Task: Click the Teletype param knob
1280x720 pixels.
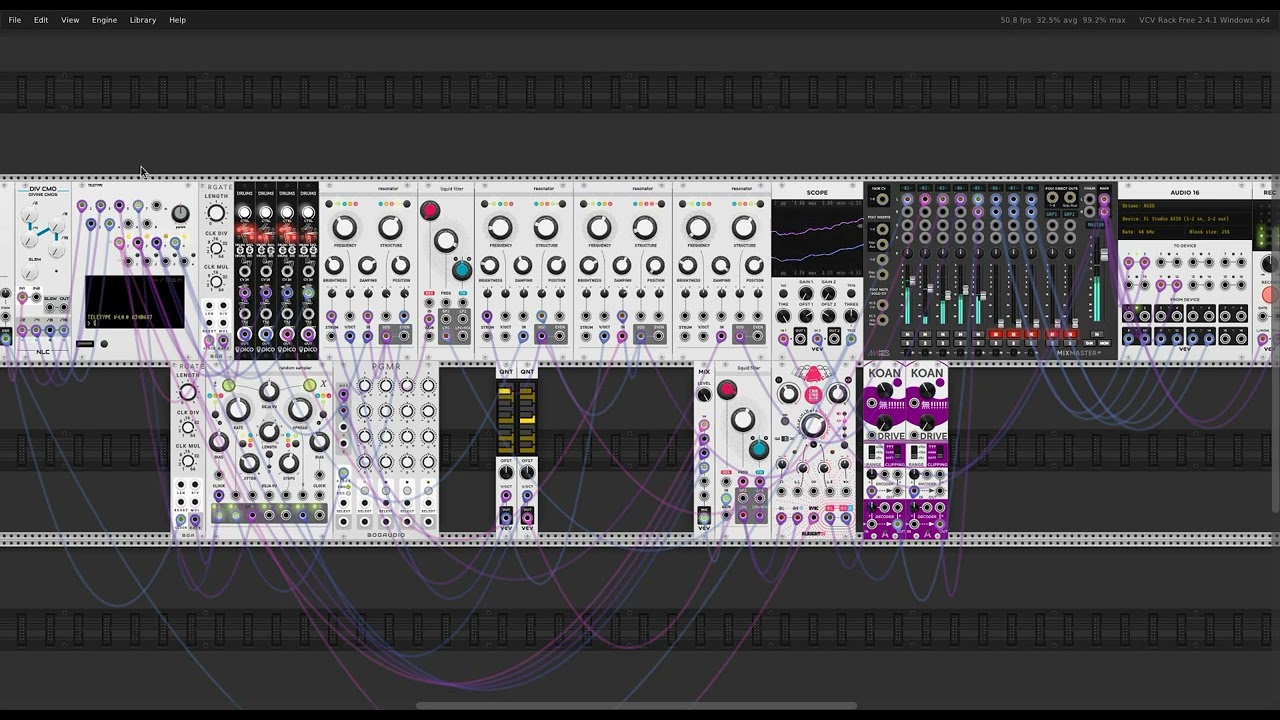Action: (x=180, y=213)
